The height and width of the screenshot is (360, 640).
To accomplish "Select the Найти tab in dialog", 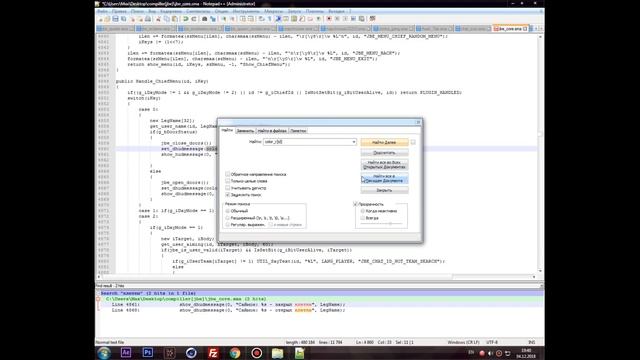I will point(227,130).
